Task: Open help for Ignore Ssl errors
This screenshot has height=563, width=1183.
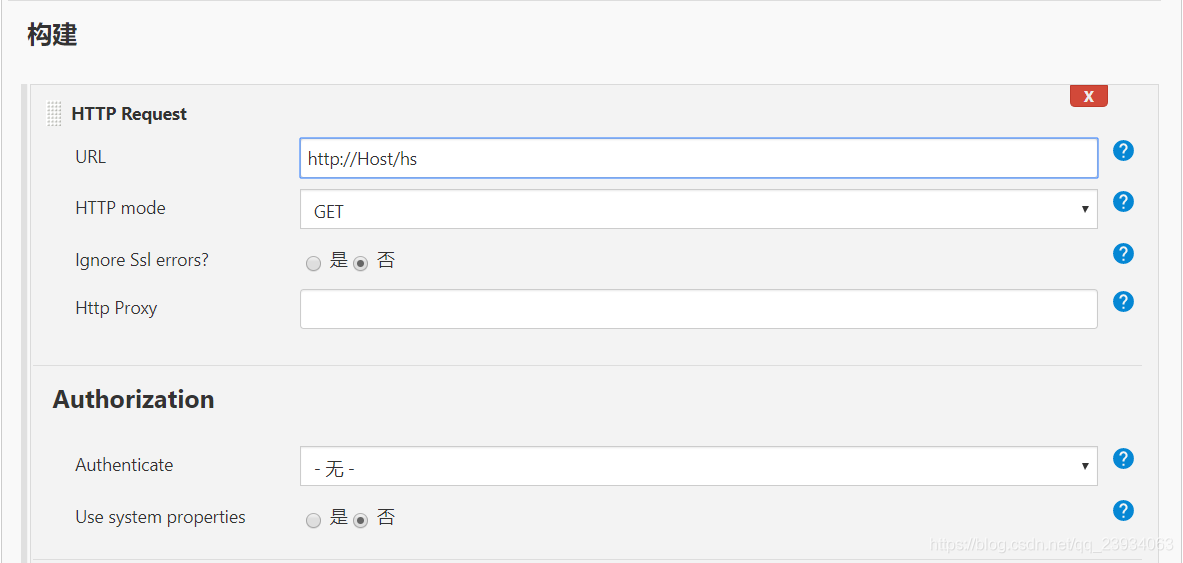Action: pyautogui.click(x=1123, y=254)
